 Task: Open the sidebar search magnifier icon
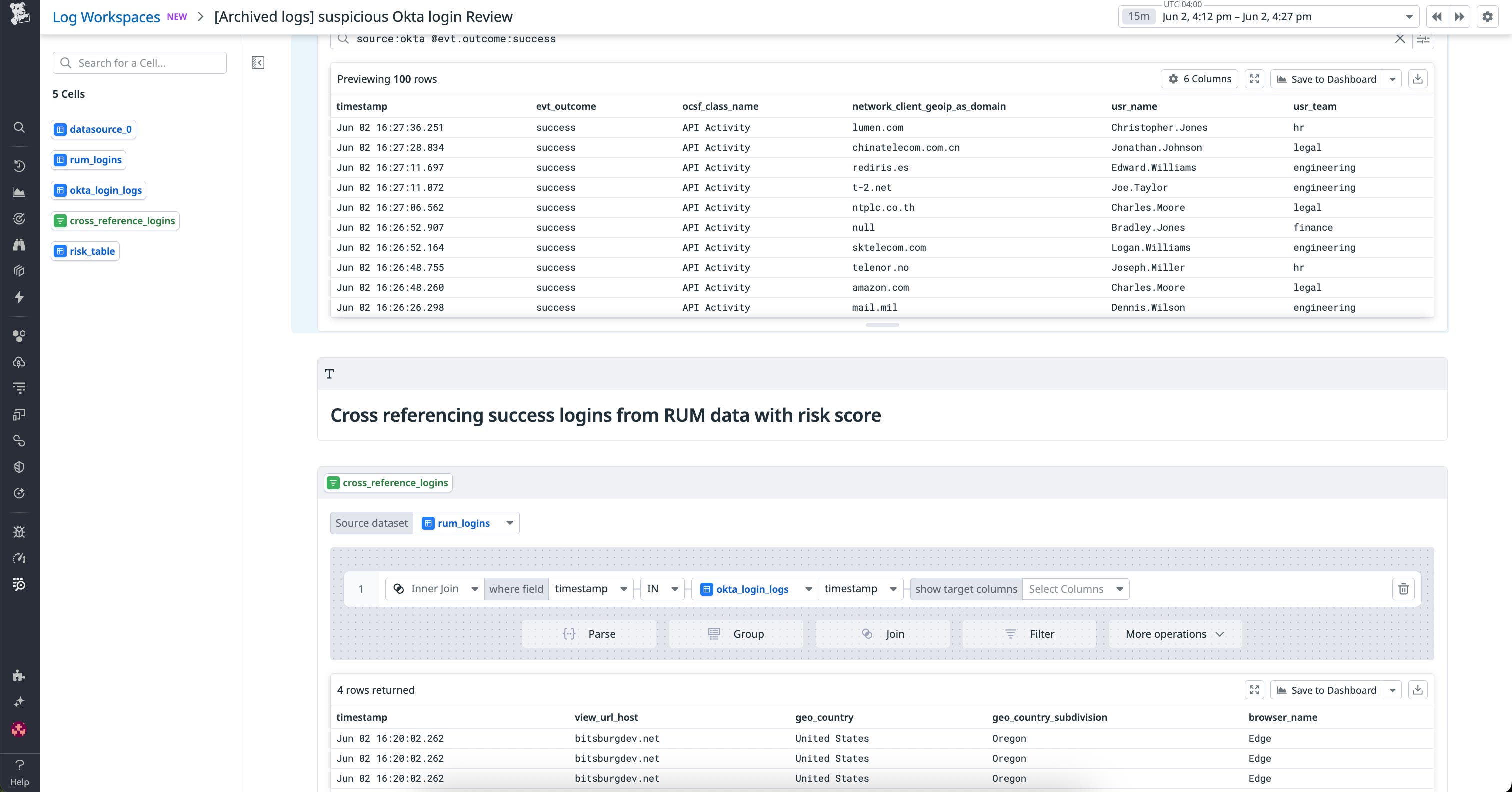tap(19, 127)
